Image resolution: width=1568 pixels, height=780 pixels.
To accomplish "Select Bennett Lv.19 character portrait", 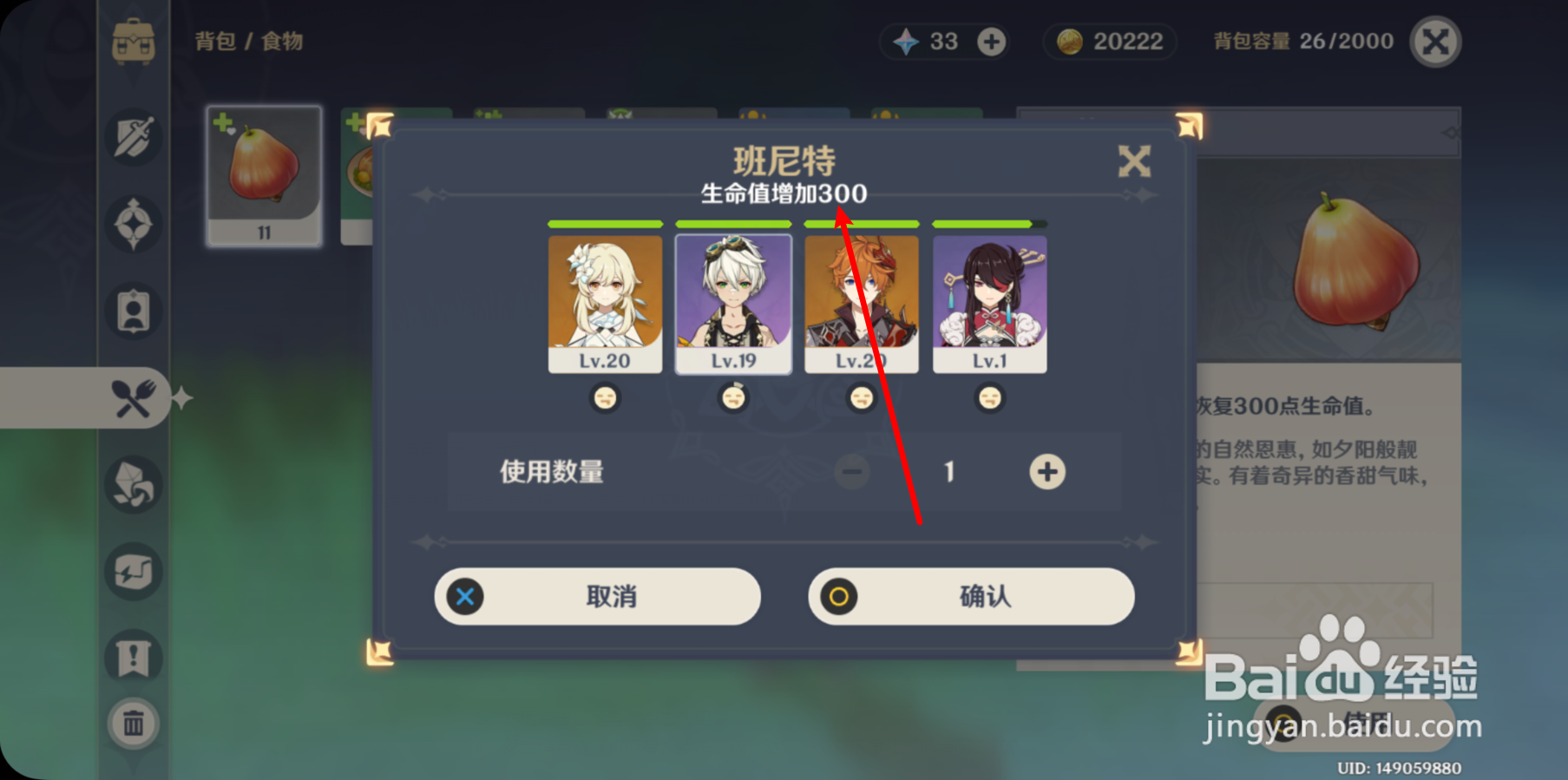I will [x=733, y=305].
